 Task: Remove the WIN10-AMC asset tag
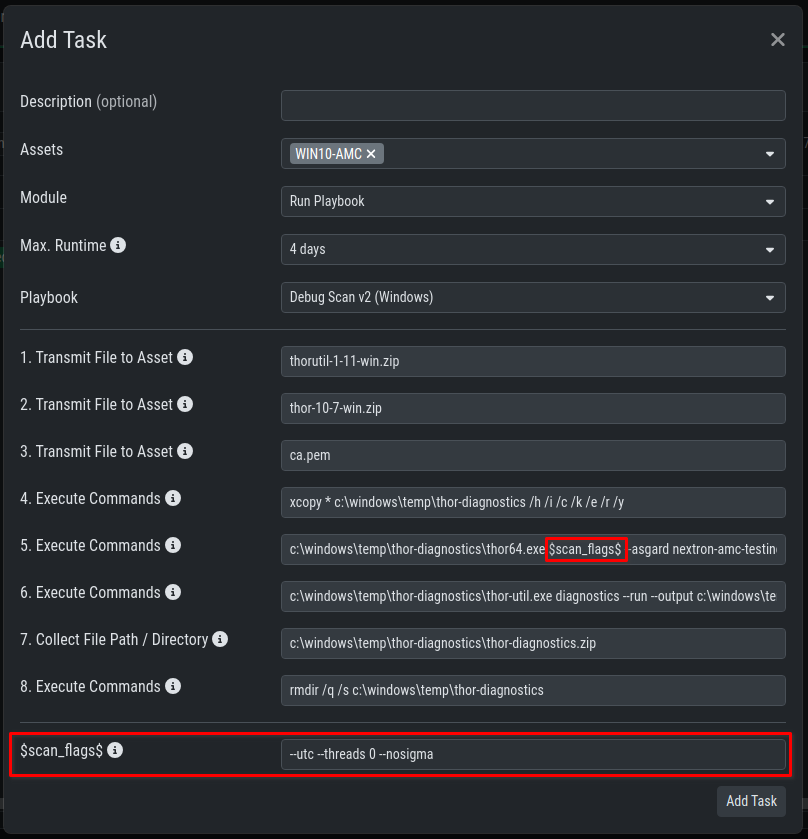(371, 153)
